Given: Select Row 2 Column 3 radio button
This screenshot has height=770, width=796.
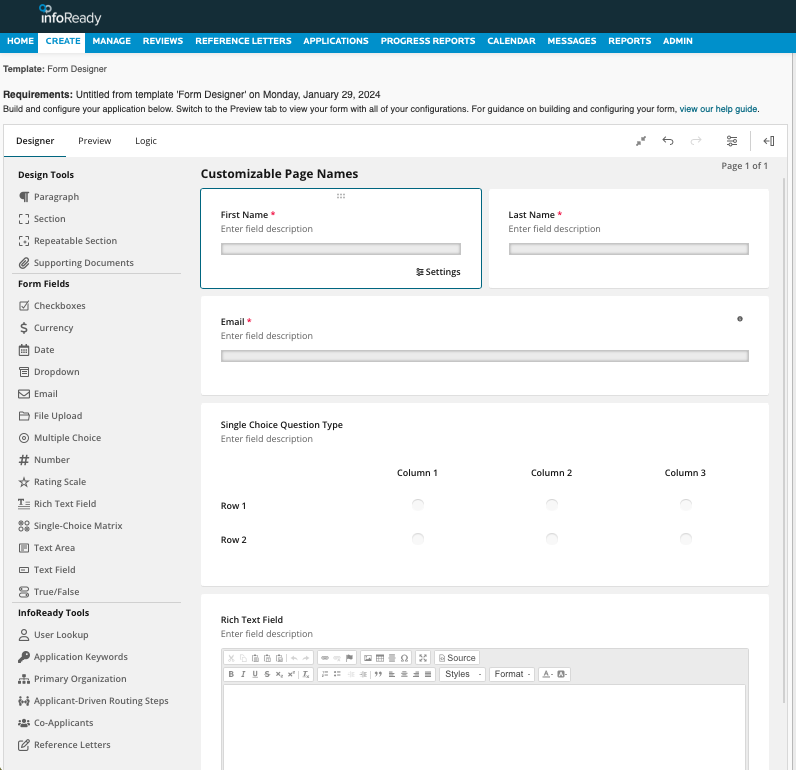Looking at the screenshot, I should (x=686, y=539).
